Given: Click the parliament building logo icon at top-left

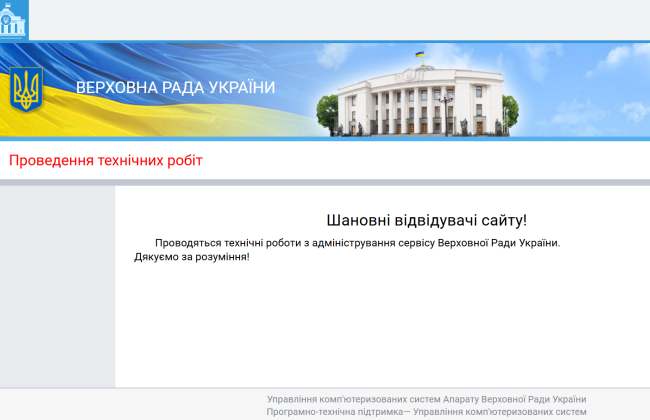Looking at the screenshot, I should point(14,19).
